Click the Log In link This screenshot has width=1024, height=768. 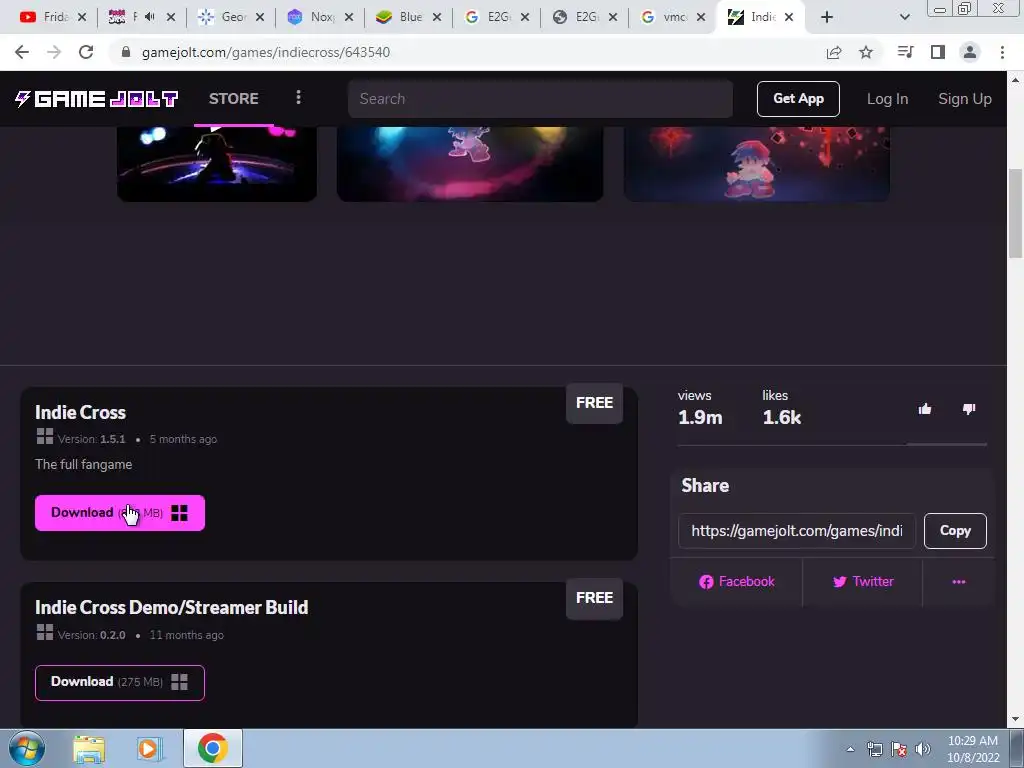pos(887,99)
